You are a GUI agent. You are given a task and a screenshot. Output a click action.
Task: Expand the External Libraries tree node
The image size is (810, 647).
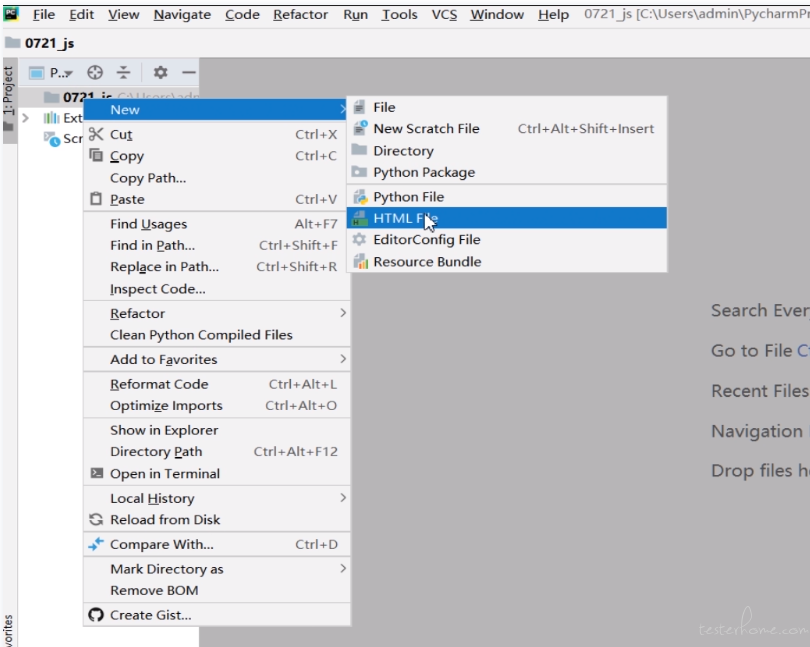pyautogui.click(x=25, y=118)
